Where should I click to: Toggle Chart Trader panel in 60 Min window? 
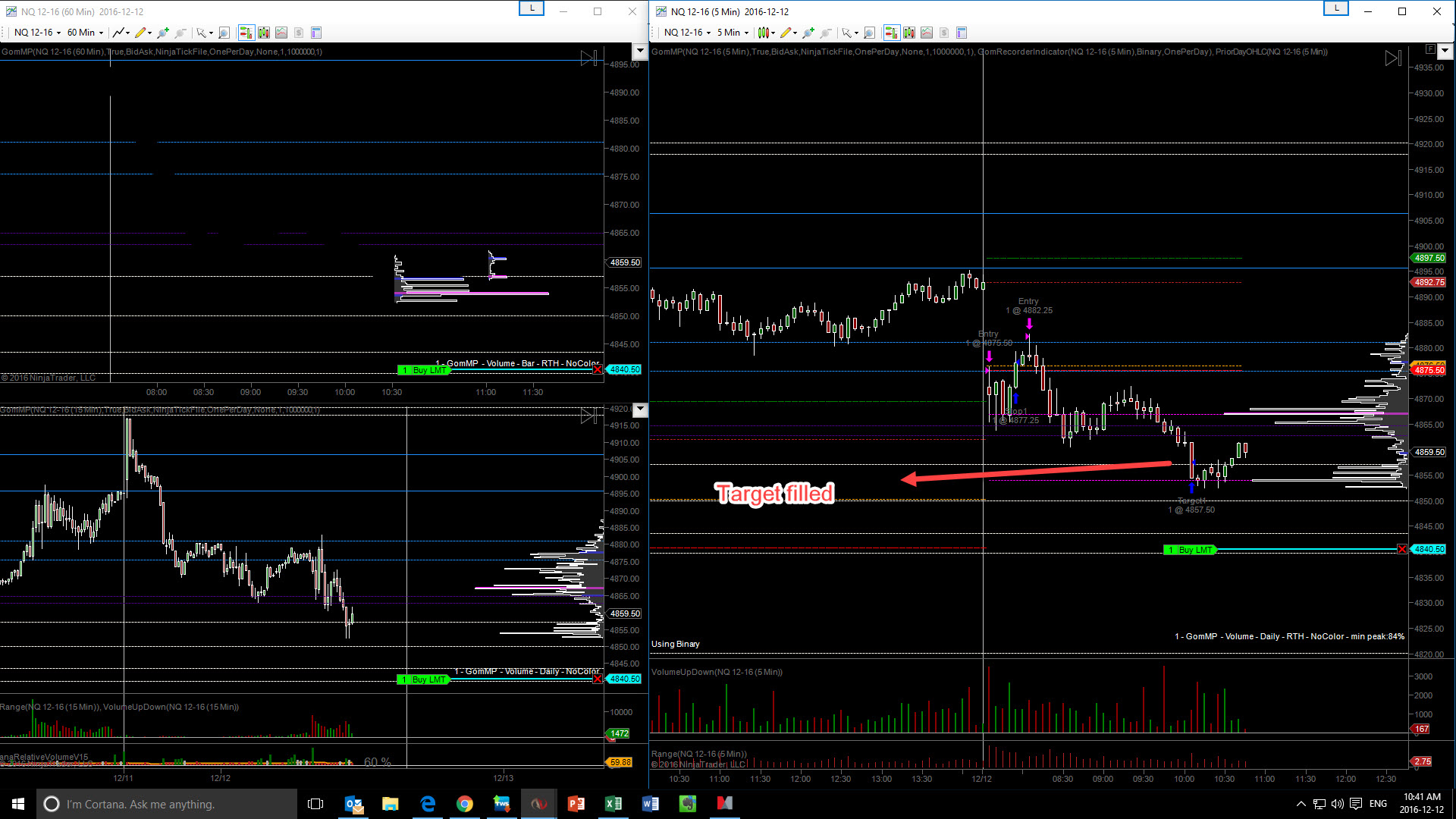[246, 33]
